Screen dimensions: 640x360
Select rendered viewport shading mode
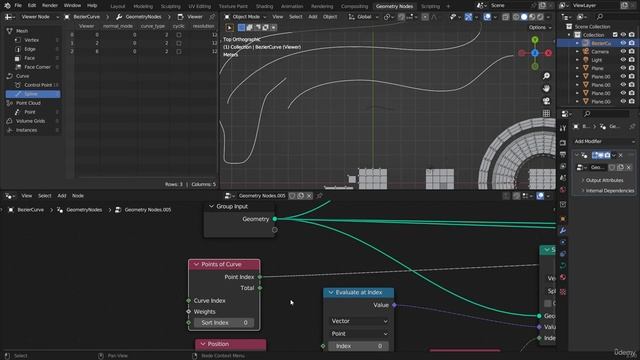click(x=540, y=17)
